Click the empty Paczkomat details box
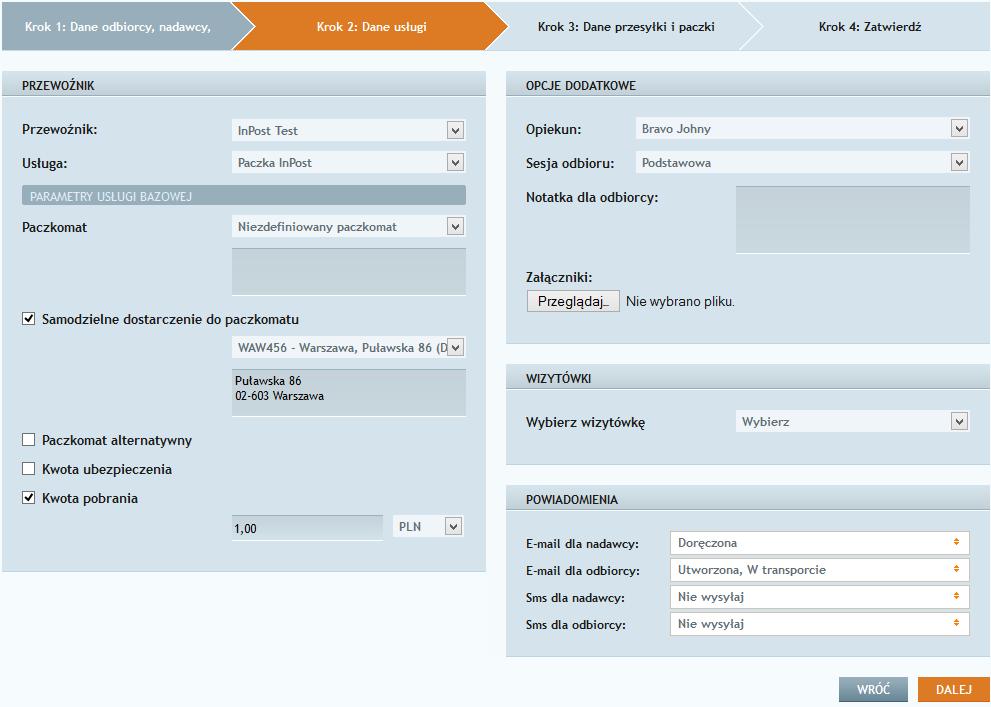Screen dimensions: 991x707 [348, 271]
